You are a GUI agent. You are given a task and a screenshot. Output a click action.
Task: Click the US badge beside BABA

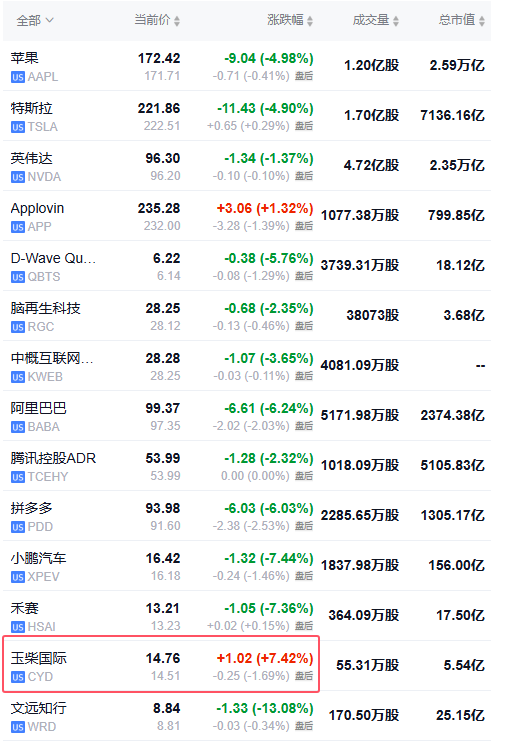pyautogui.click(x=18, y=427)
